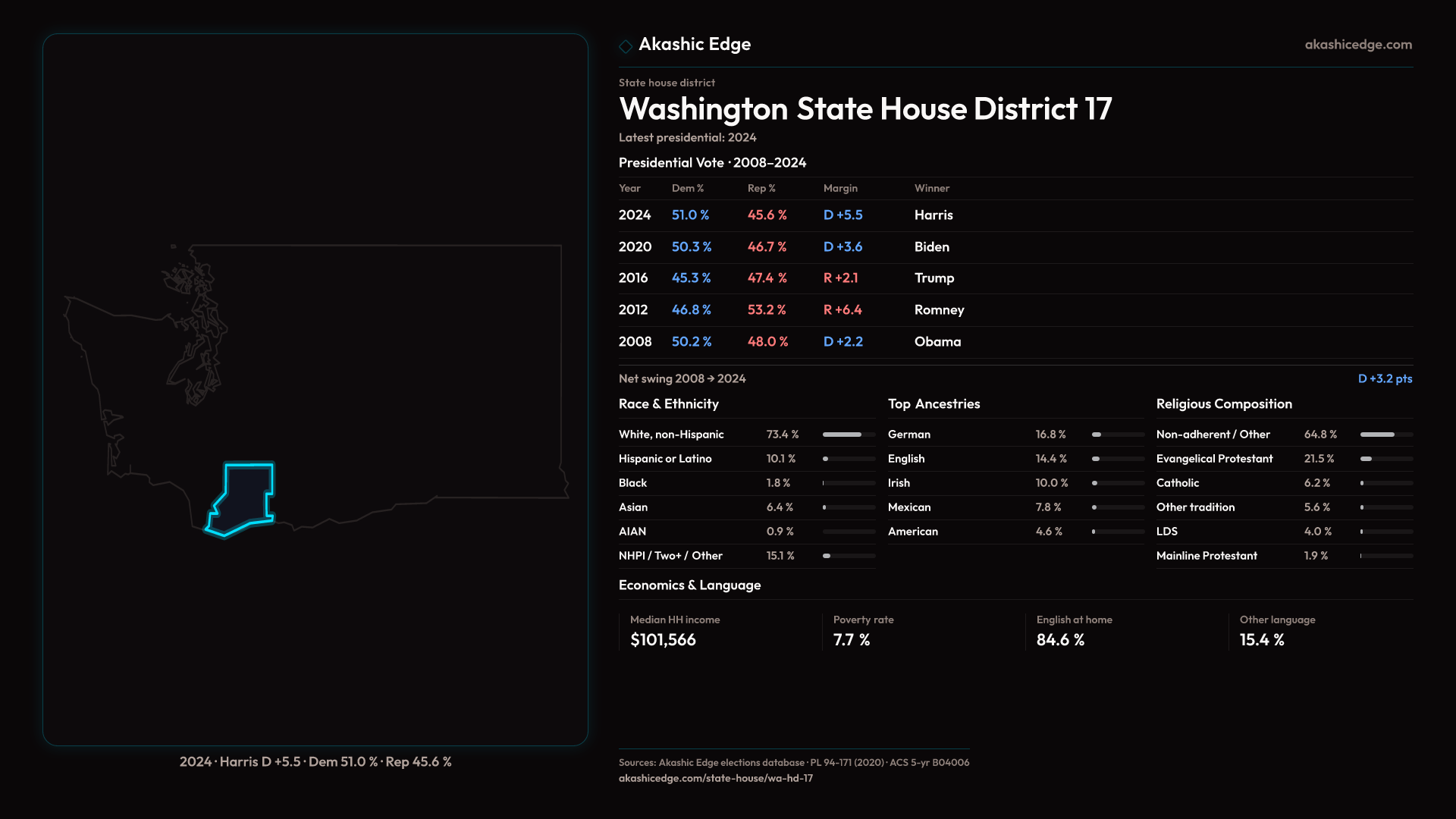The width and height of the screenshot is (1456, 819).
Task: Click the Washington State House District 17 title
Action: tap(864, 109)
